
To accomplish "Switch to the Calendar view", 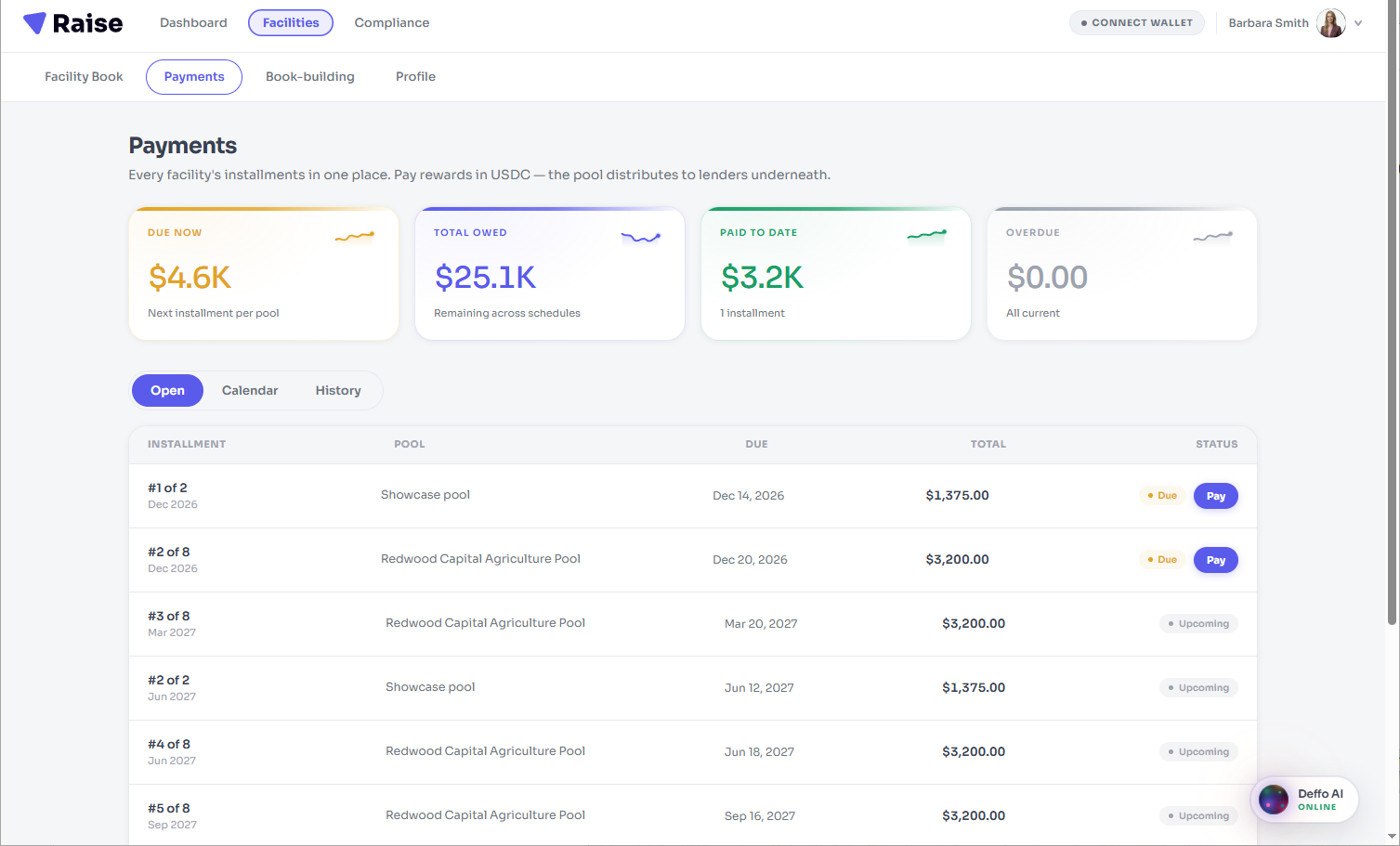I will (x=250, y=391).
